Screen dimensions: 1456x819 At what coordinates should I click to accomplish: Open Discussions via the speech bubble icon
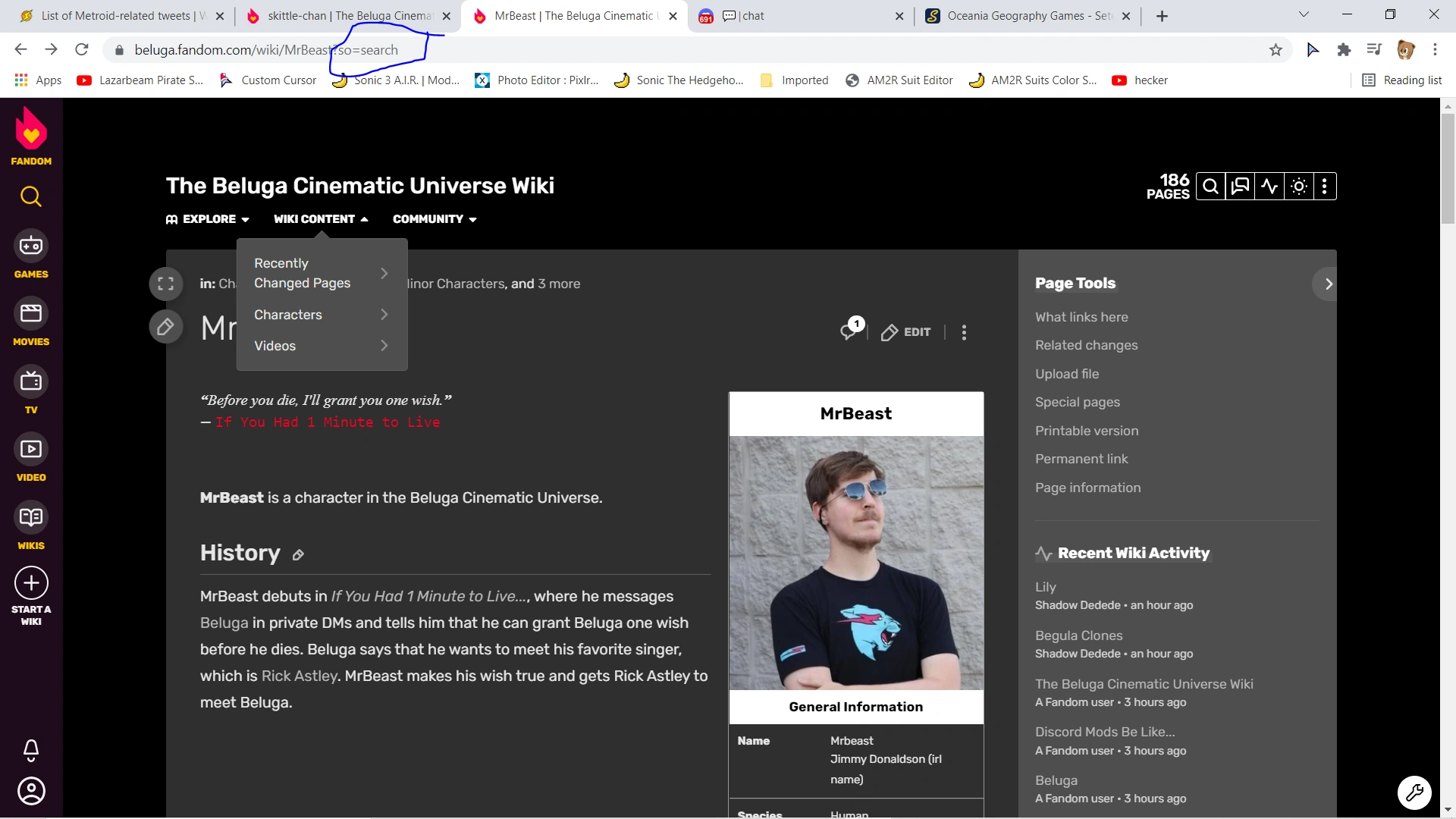coord(1241,186)
